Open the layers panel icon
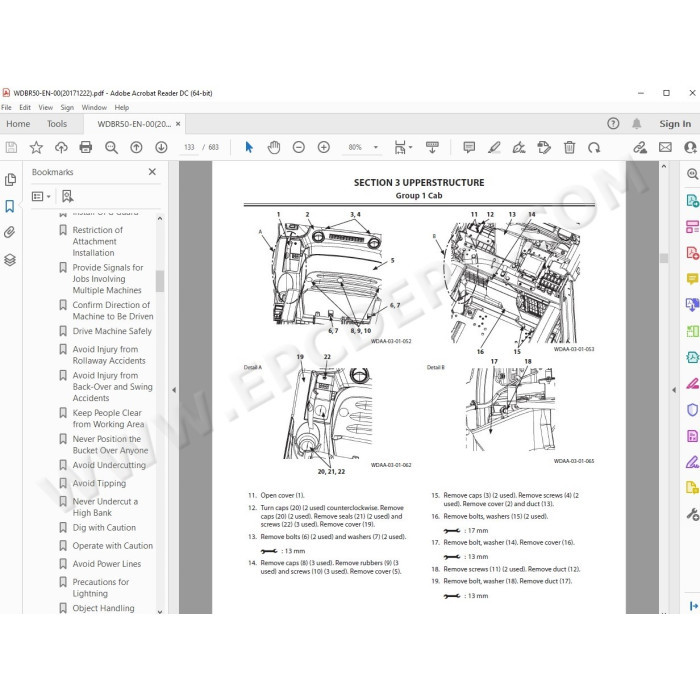 10,259
